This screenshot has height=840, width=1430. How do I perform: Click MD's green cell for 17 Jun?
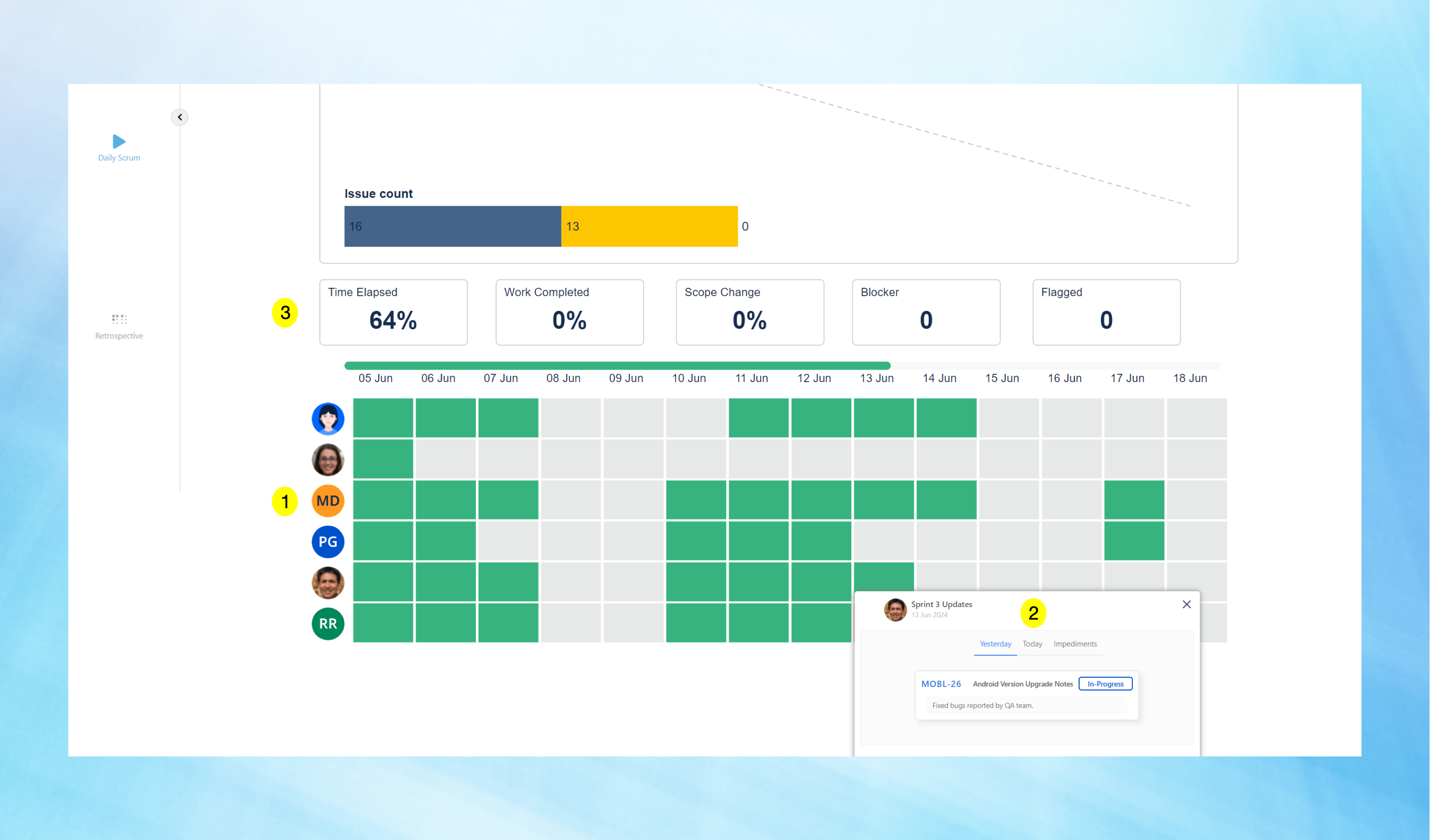(x=1133, y=500)
